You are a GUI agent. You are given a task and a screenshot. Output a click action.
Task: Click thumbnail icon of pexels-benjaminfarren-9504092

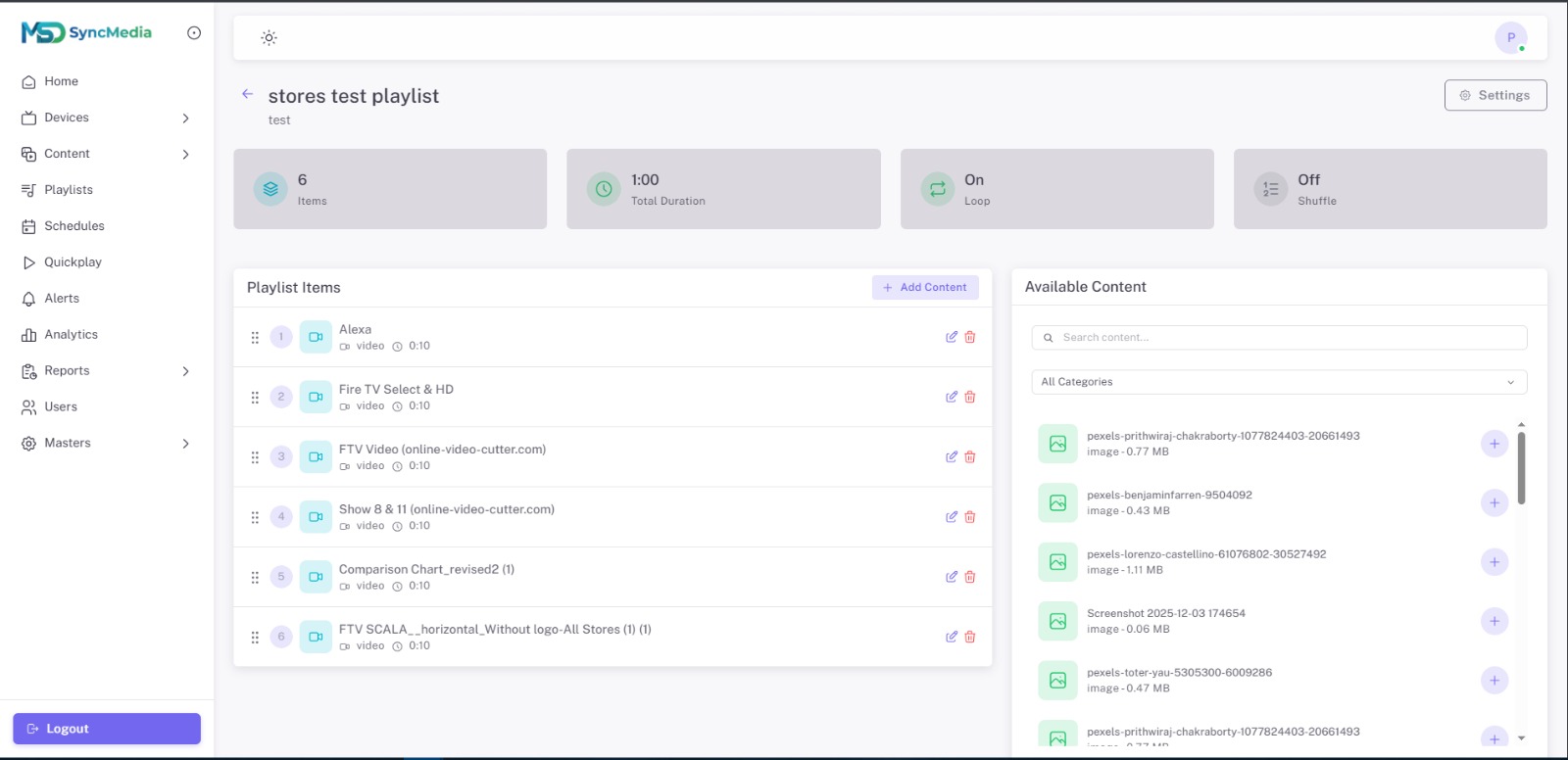point(1057,502)
